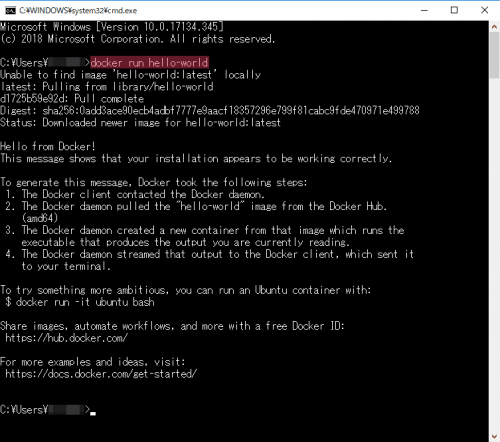500x442 pixels.
Task: Close the cmd.exe window
Action: point(484,10)
